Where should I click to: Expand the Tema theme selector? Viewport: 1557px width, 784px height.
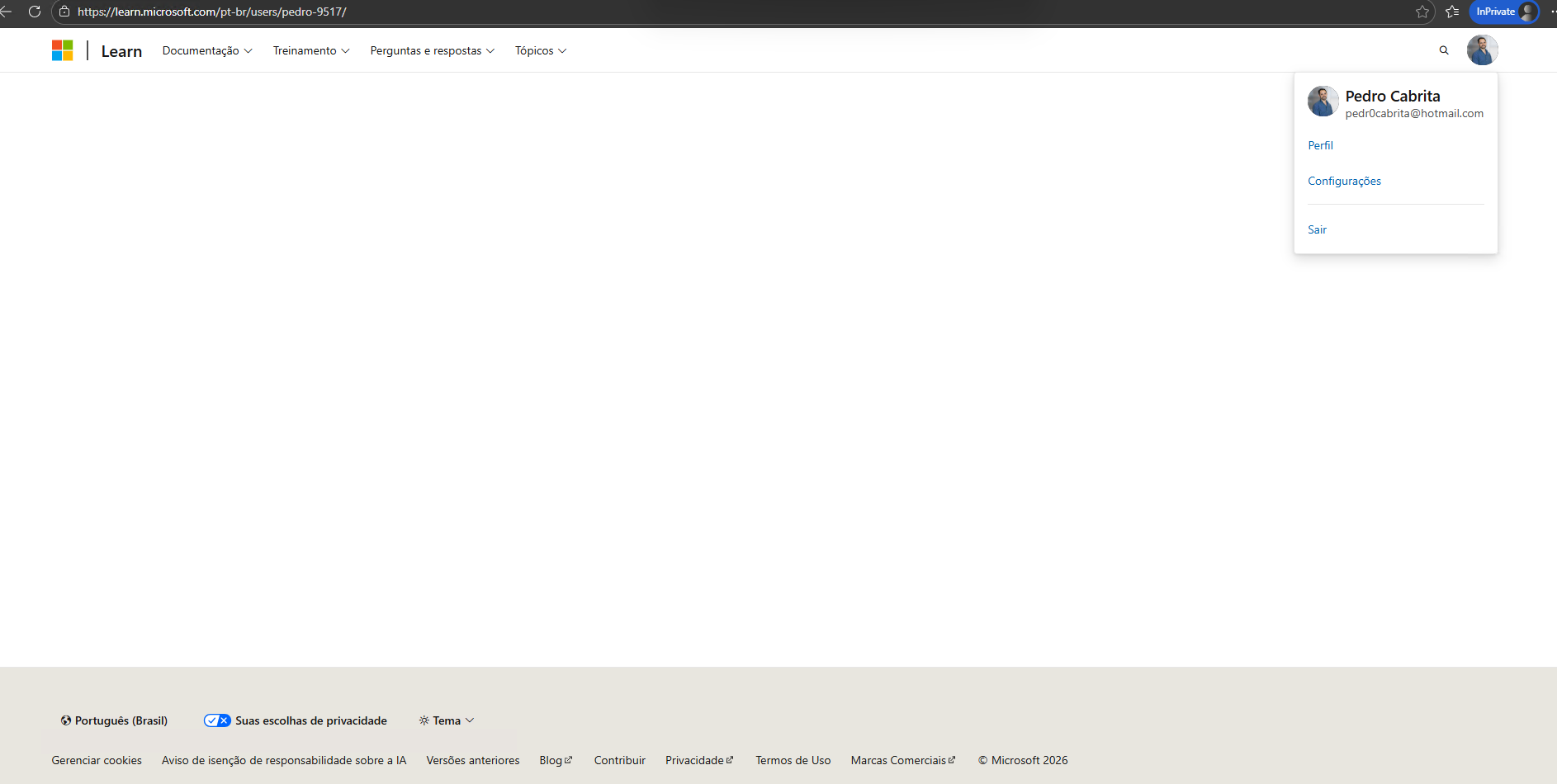pos(447,720)
